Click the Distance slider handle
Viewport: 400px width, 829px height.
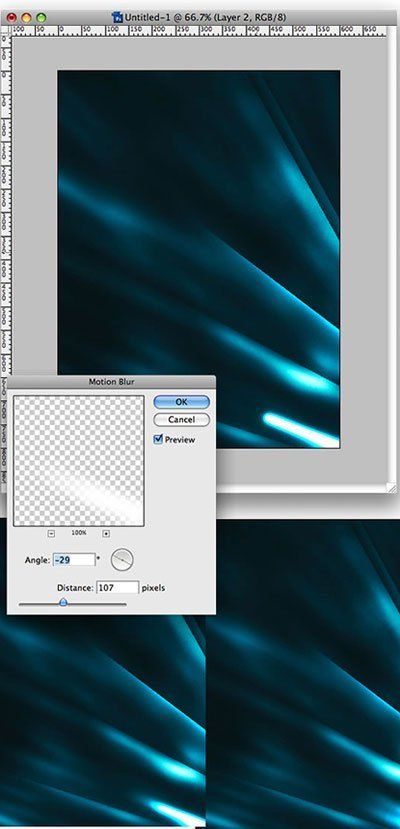coord(63,602)
